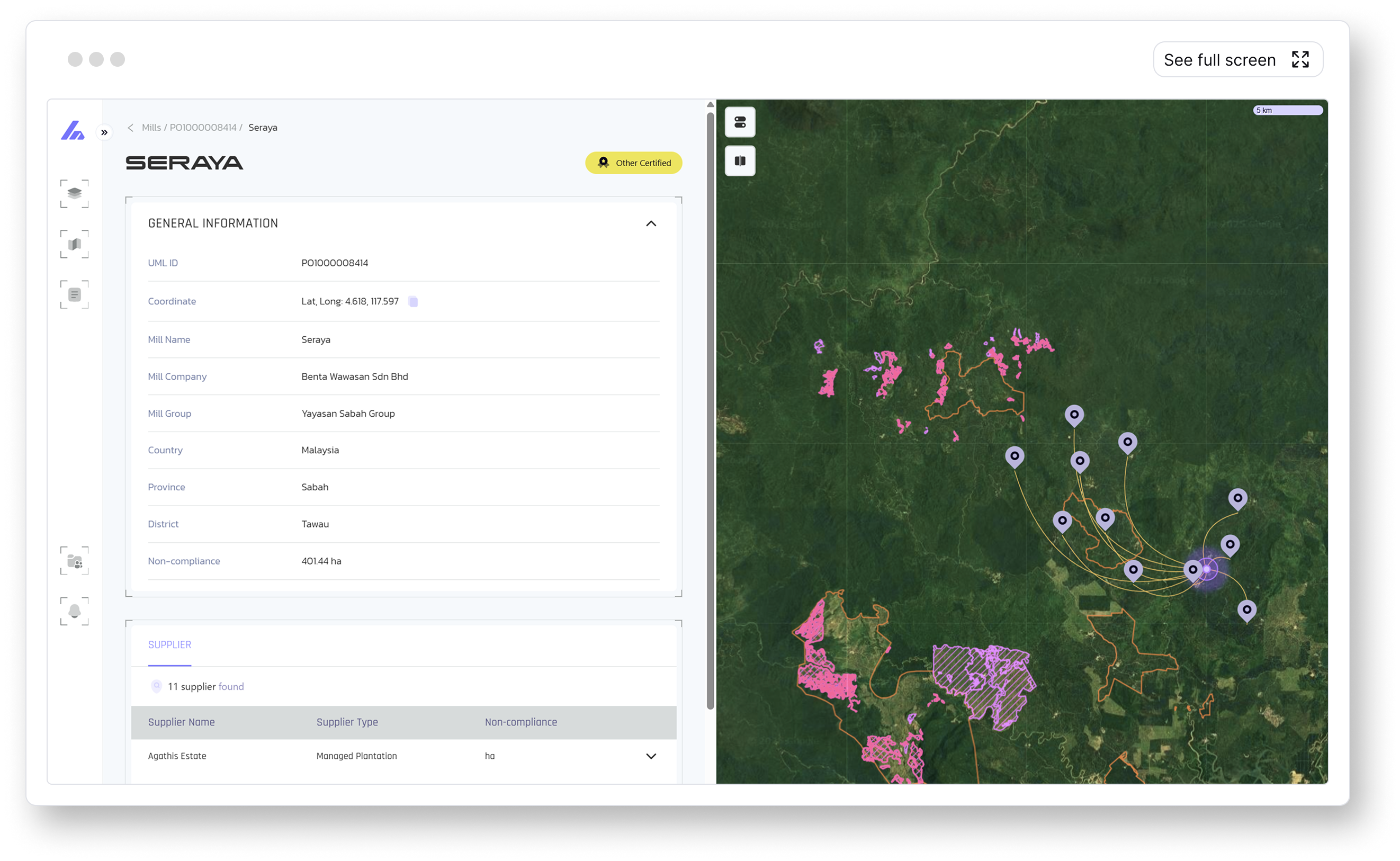This screenshot has width=1400, height=861.
Task: Click Non-compliance column header in table
Action: 521,722
